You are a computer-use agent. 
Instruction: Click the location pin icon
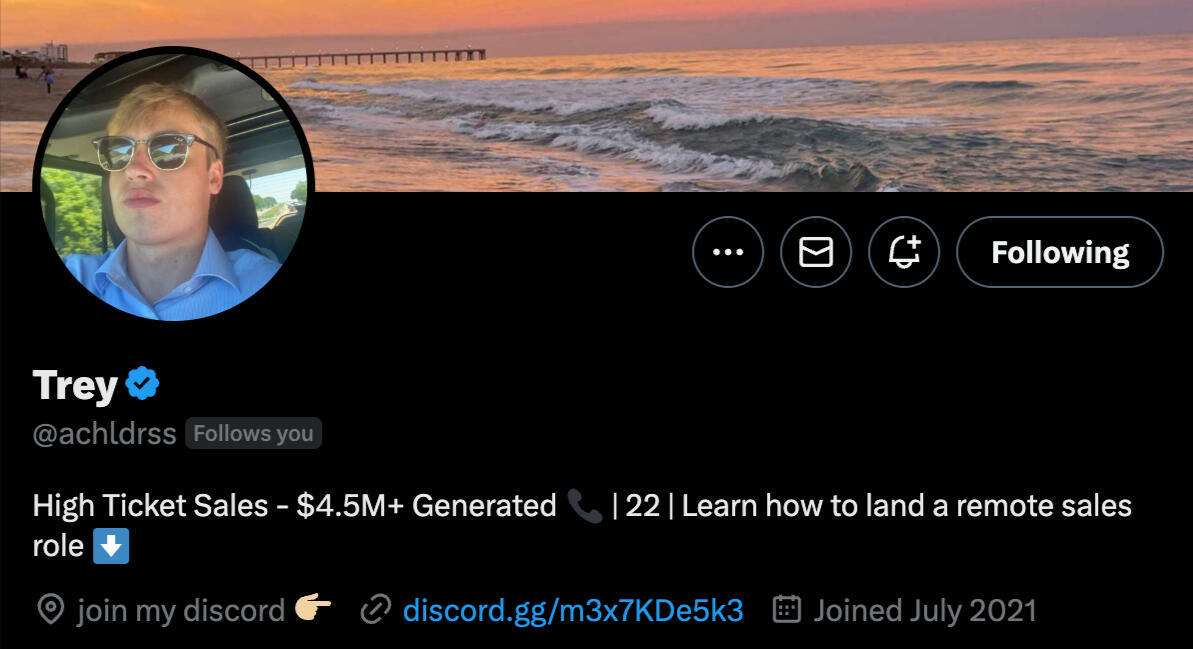[51, 610]
